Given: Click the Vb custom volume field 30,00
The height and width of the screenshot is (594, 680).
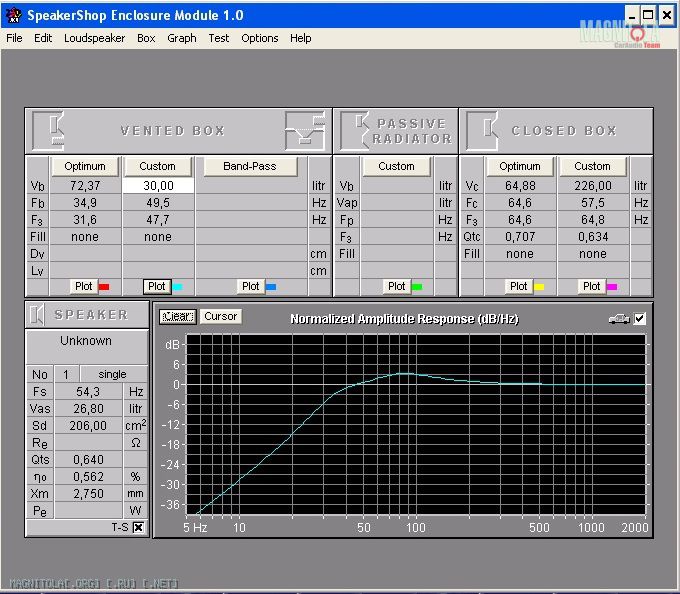Looking at the screenshot, I should (158, 185).
